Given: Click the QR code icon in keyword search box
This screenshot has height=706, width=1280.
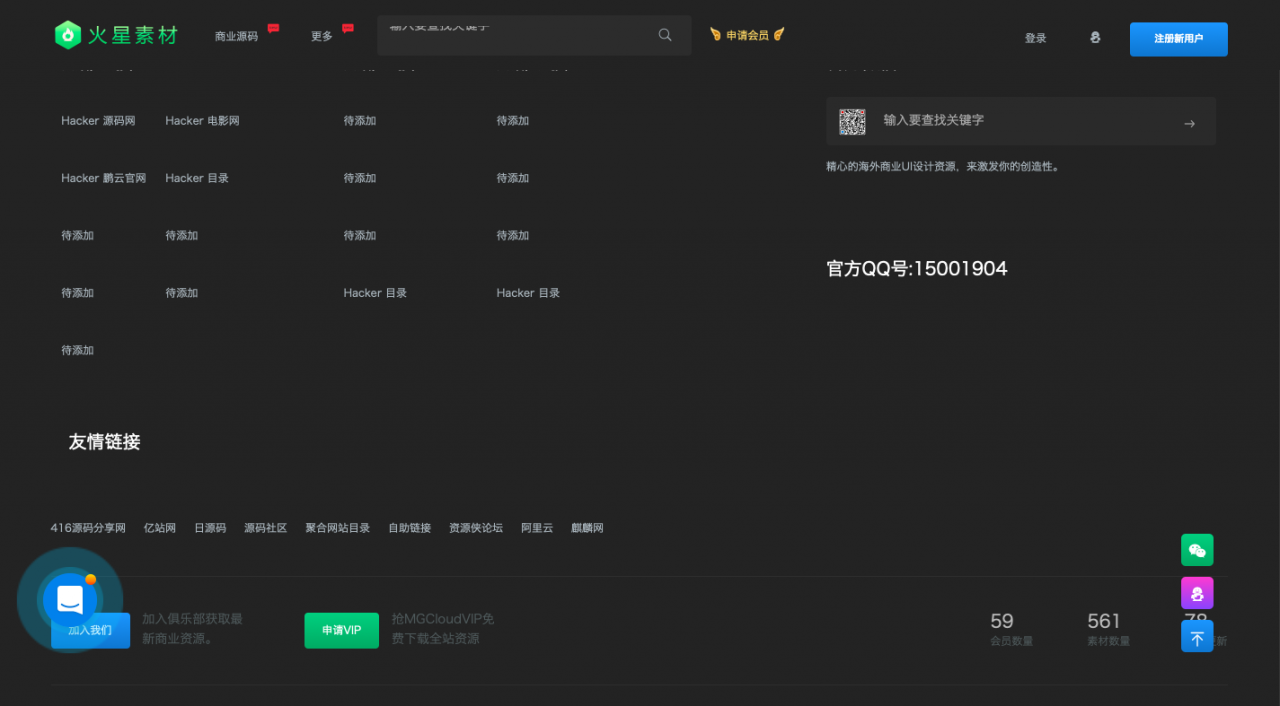Looking at the screenshot, I should click(852, 121).
